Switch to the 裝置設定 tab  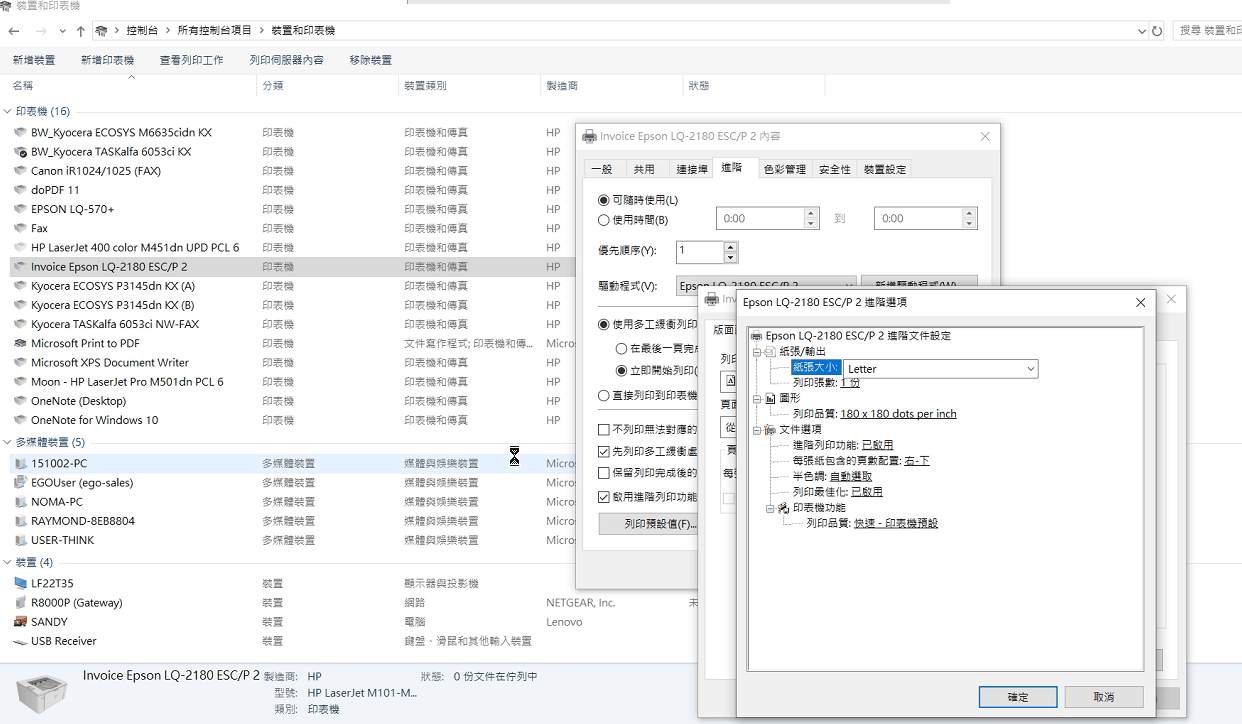point(884,169)
